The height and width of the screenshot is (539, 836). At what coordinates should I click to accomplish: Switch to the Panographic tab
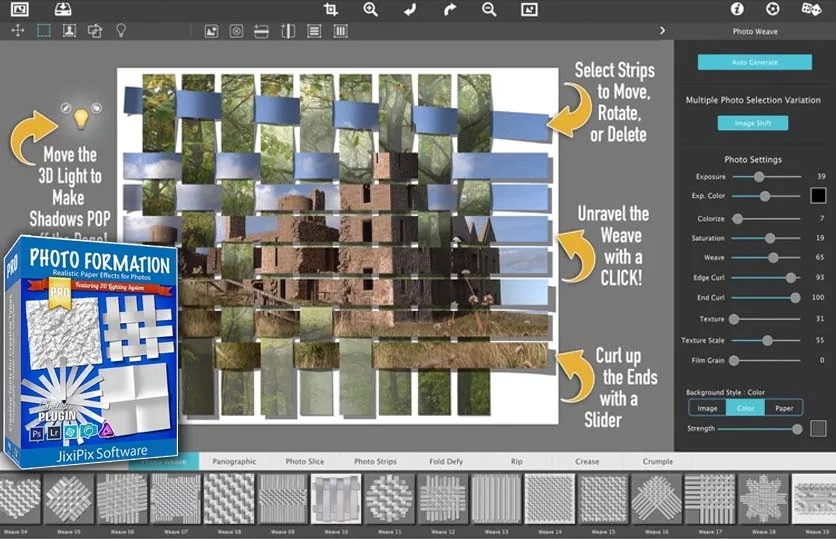pyautogui.click(x=234, y=462)
